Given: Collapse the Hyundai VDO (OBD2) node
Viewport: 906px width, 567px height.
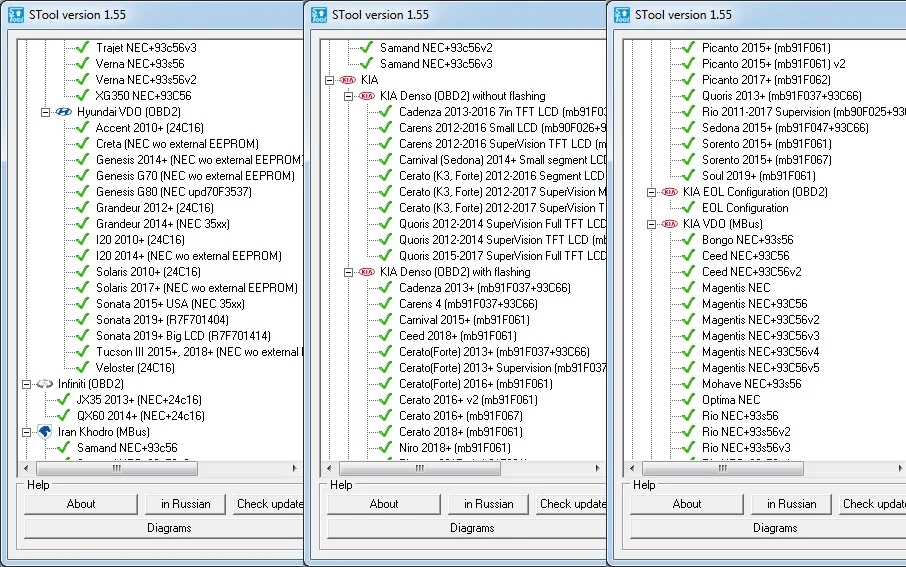Looking at the screenshot, I should click(46, 112).
